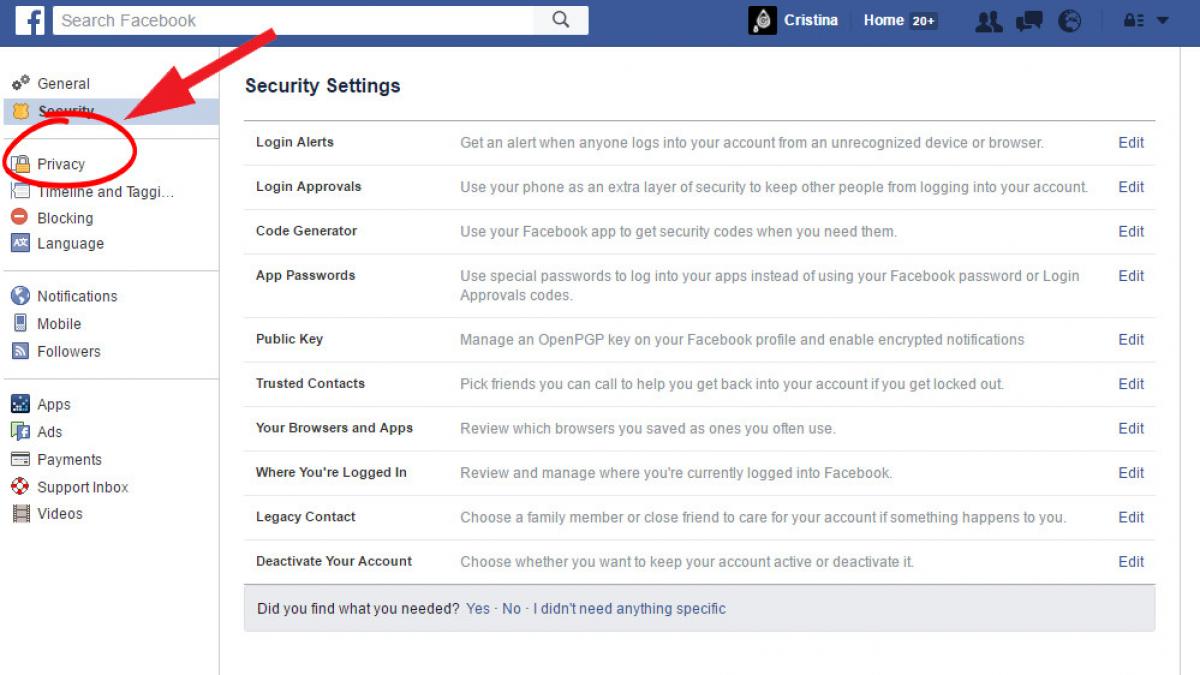The width and height of the screenshot is (1200, 675).
Task: Click Cristina's profile picture thumbnail
Action: pyautogui.click(x=762, y=21)
